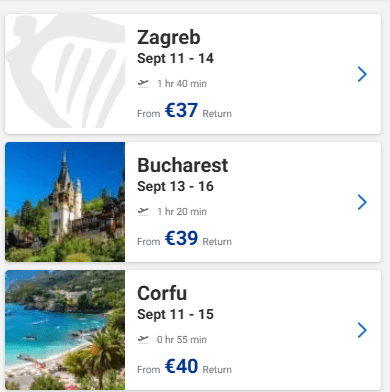
Task: Open the Corfu destination title
Action: tap(162, 293)
